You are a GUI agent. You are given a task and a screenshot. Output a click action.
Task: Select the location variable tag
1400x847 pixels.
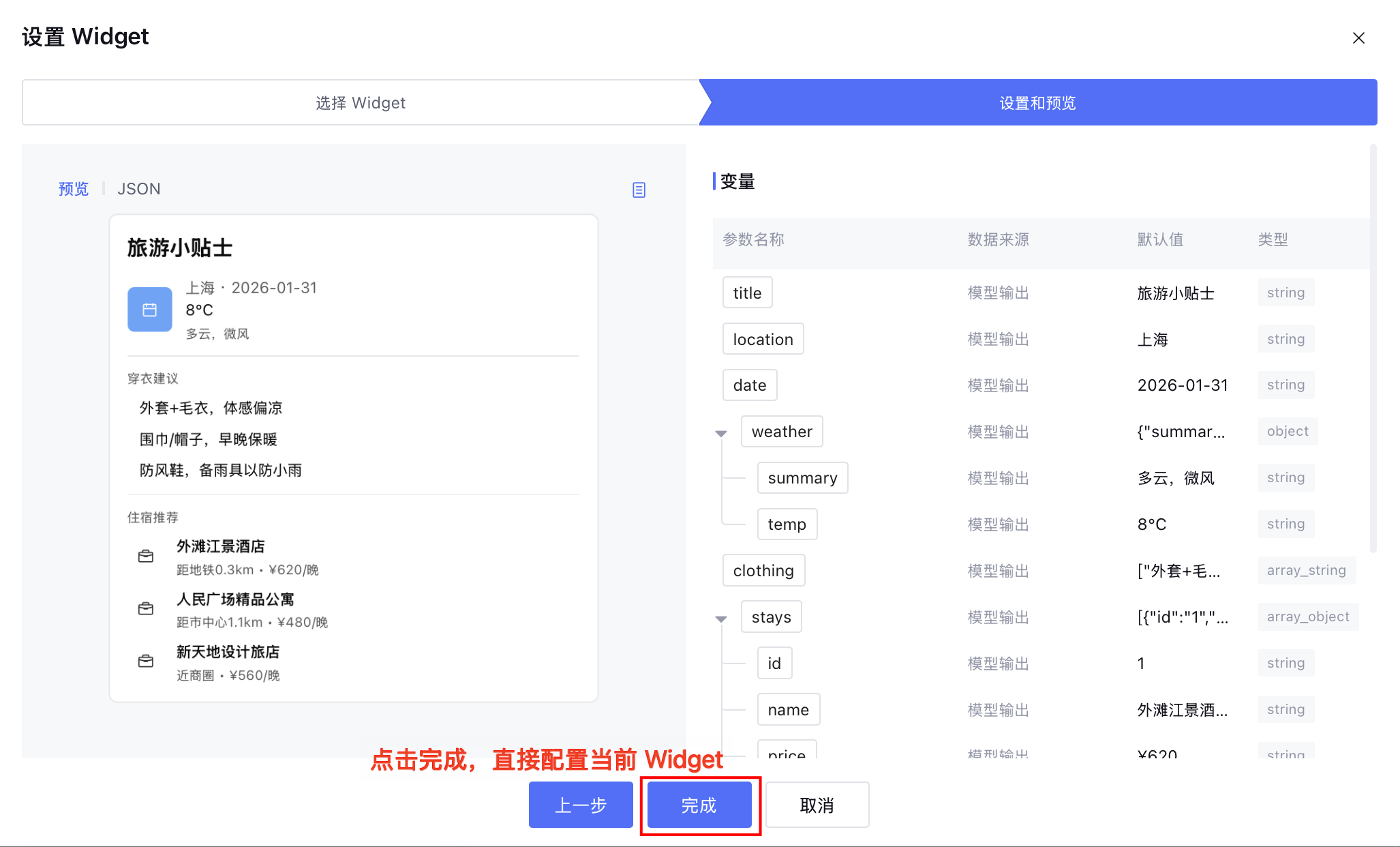(x=763, y=340)
